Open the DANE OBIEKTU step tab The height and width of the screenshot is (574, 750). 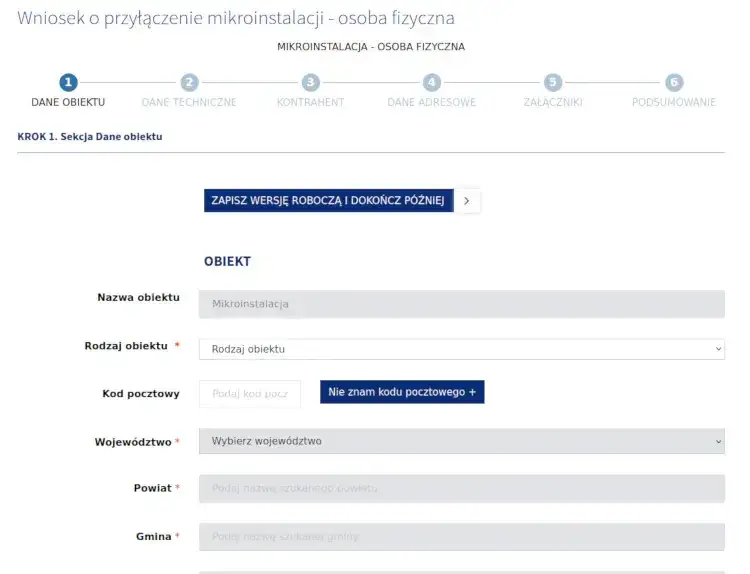pos(68,102)
